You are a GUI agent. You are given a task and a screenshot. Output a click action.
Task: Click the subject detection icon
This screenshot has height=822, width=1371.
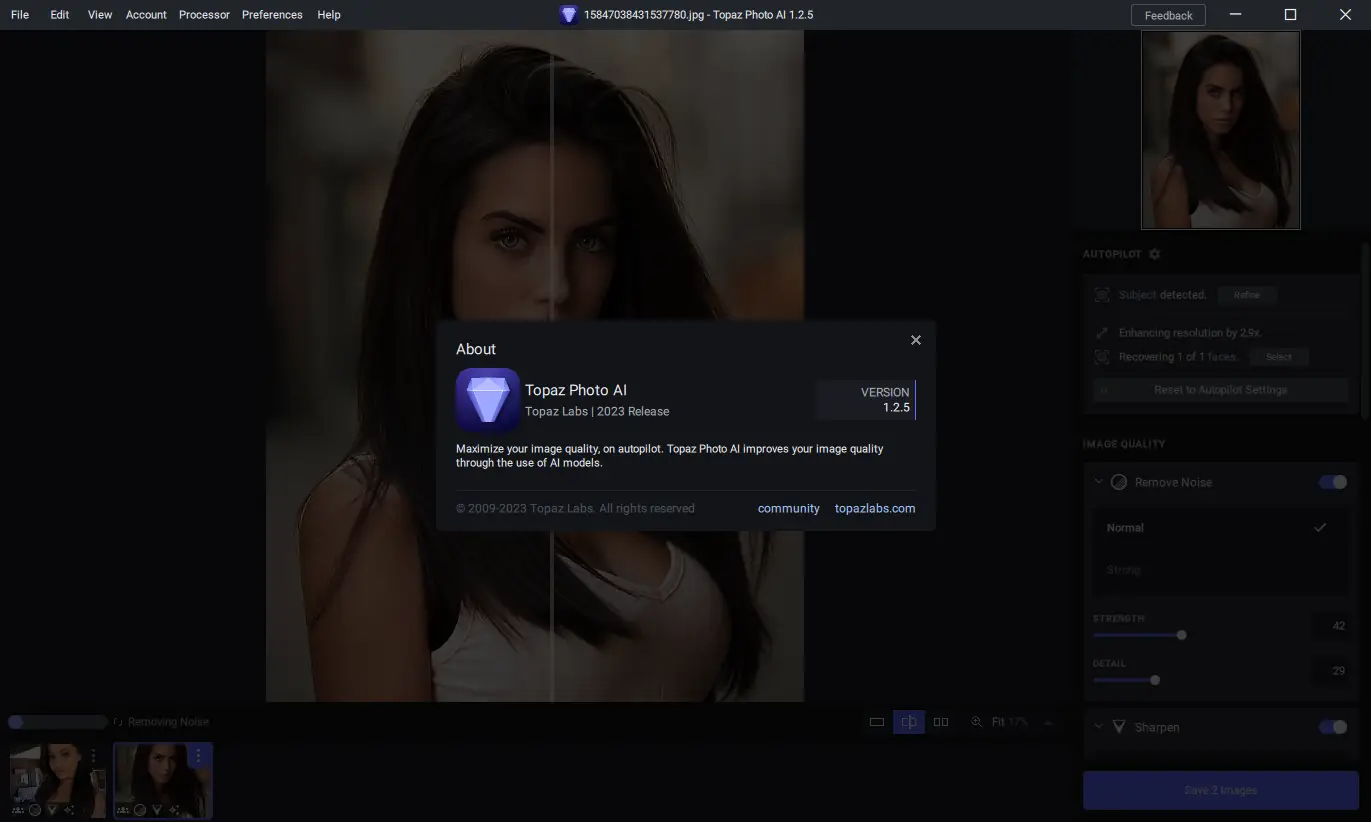pos(1101,295)
